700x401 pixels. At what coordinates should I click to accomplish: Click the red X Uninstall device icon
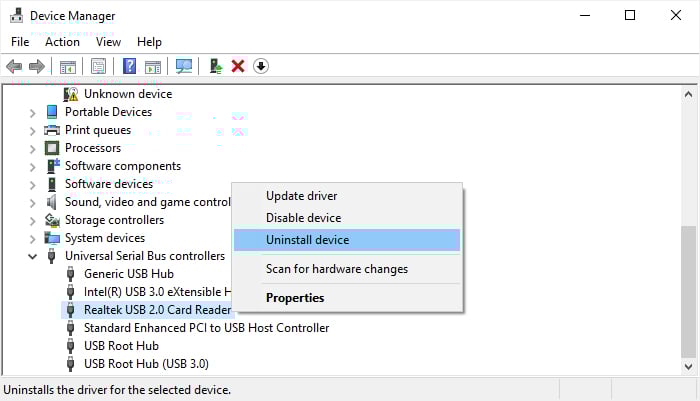pyautogui.click(x=238, y=67)
